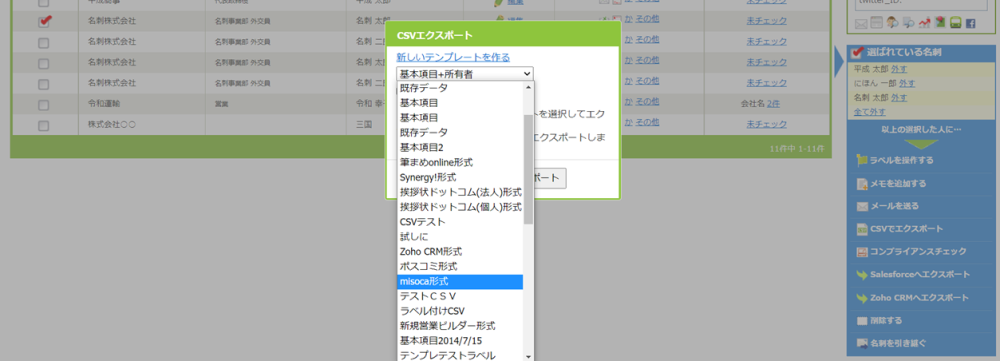Screen dimensions: 1000x361
Task: Select 基本項目2014/7/15 option
Action: (460, 341)
